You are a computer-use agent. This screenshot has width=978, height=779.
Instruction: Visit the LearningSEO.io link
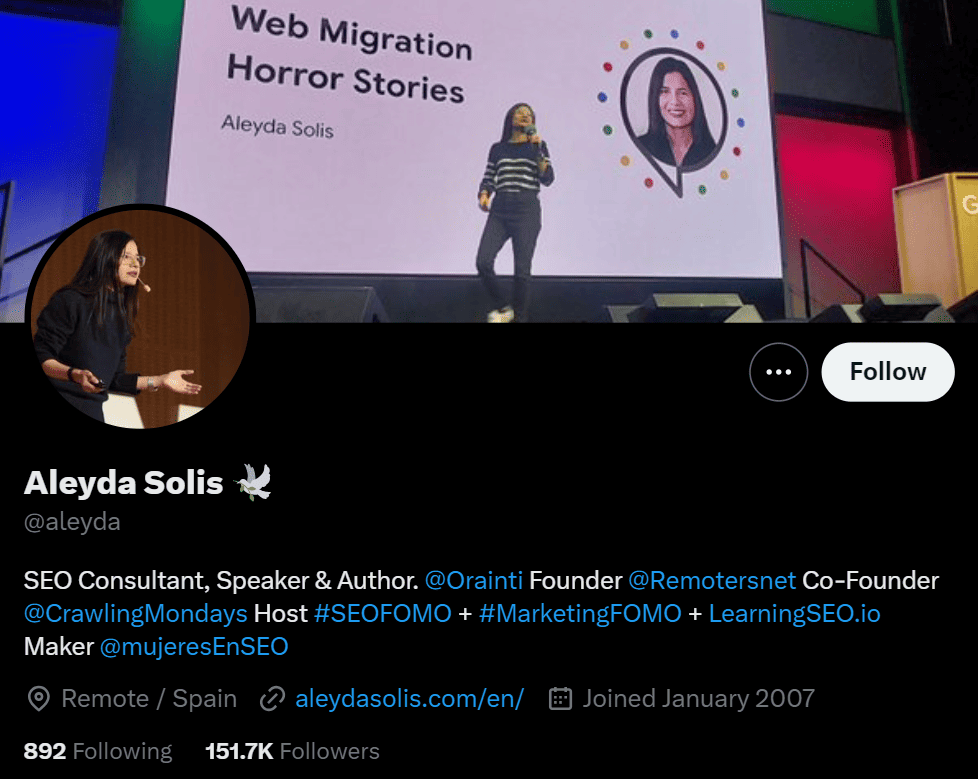[x=795, y=614]
